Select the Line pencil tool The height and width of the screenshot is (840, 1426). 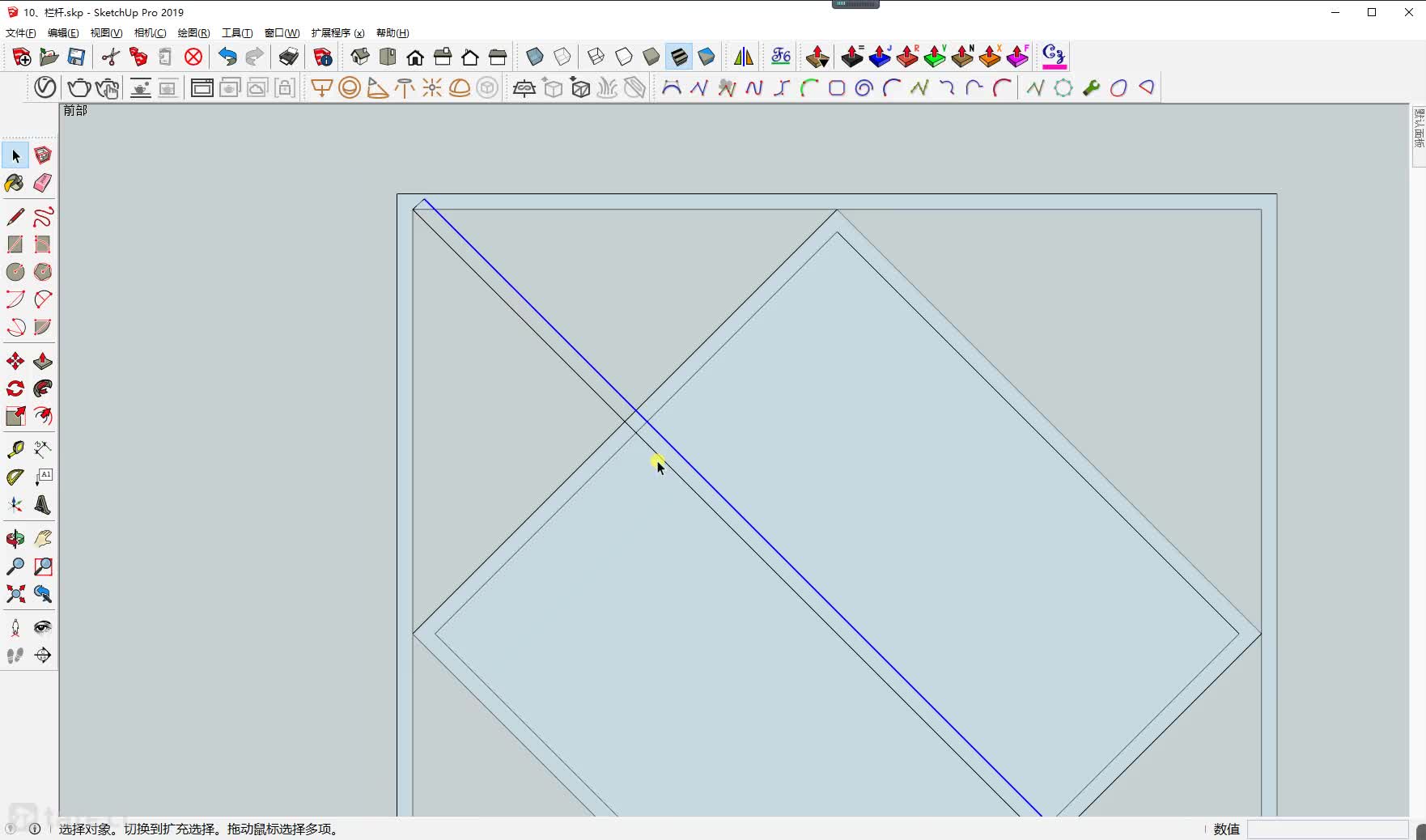pos(15,217)
